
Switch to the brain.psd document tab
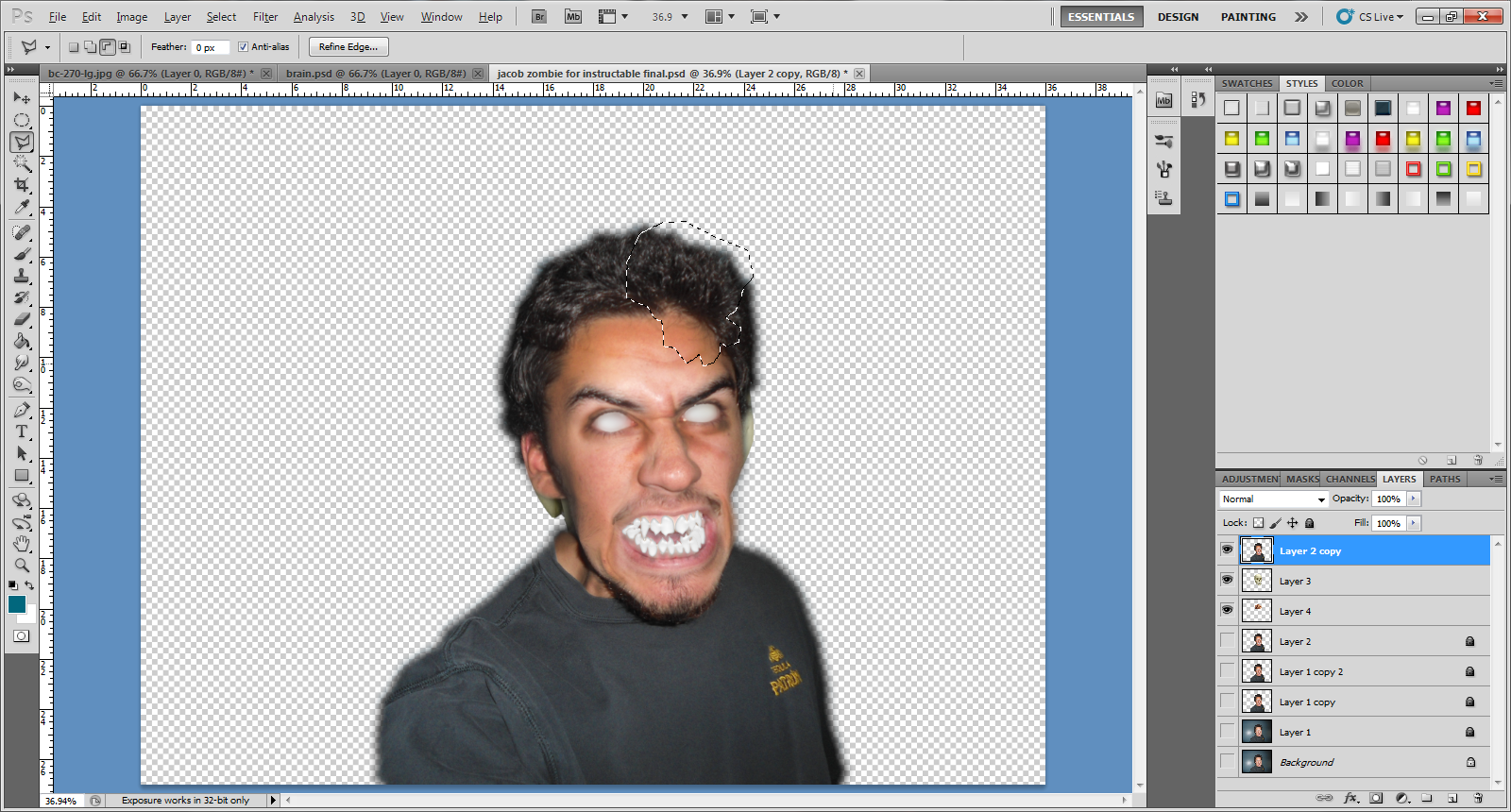coord(376,74)
